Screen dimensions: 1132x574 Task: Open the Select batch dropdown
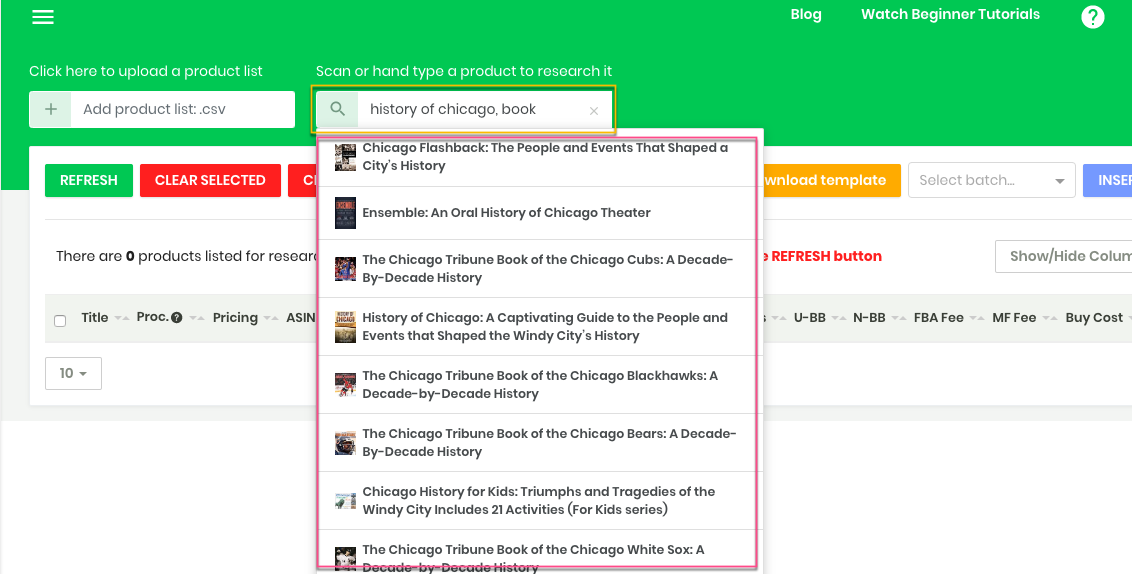(x=991, y=181)
